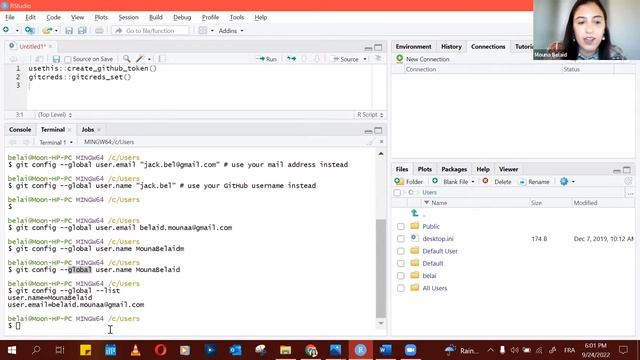This screenshot has height=360, width=640.
Task: Open the Addins dropdown
Action: [231, 31]
